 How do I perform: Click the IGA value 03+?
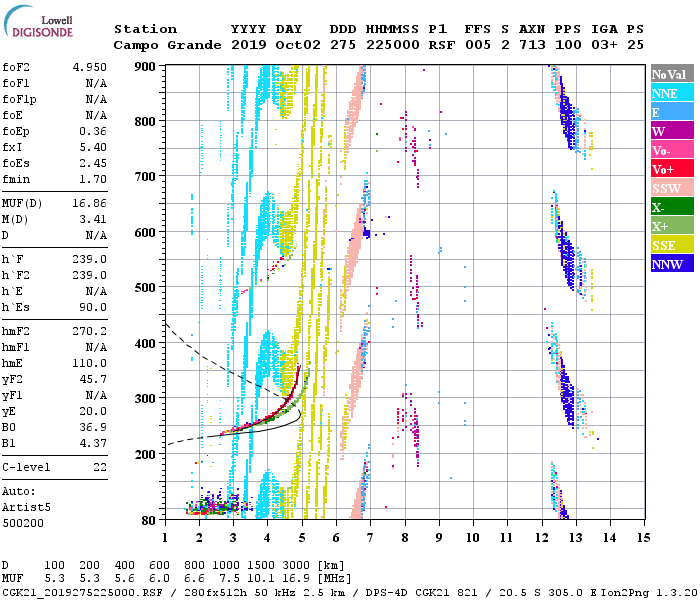604,45
